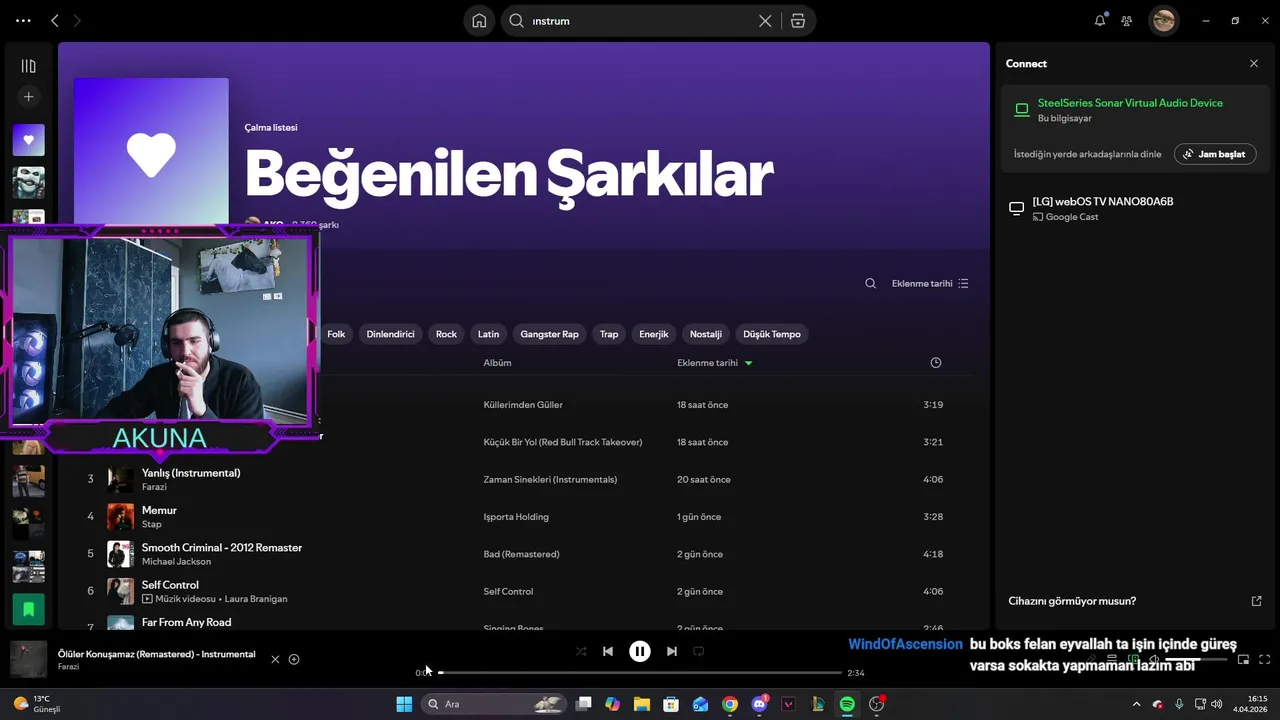The height and width of the screenshot is (720, 1280).
Task: Sort by the duration clock icon
Action: (936, 363)
